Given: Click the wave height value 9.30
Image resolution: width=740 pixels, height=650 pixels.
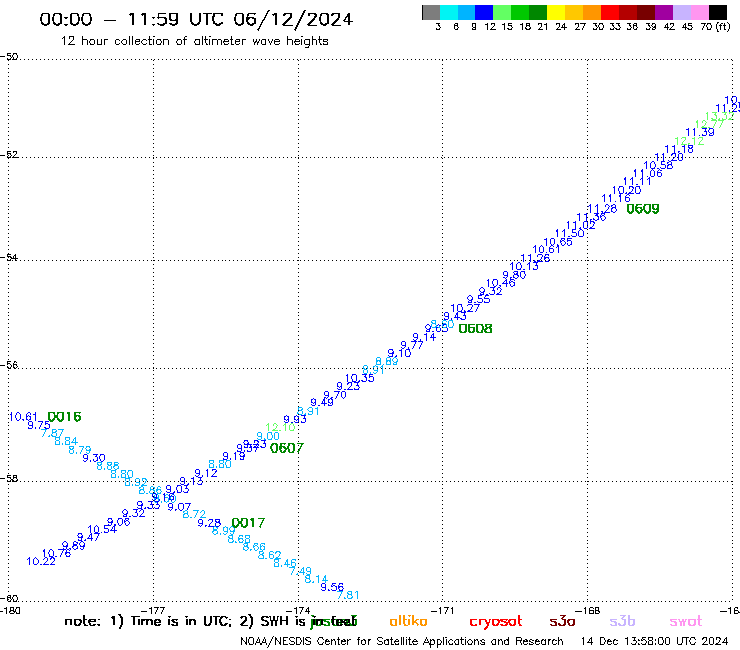Looking at the screenshot, I should tap(94, 458).
